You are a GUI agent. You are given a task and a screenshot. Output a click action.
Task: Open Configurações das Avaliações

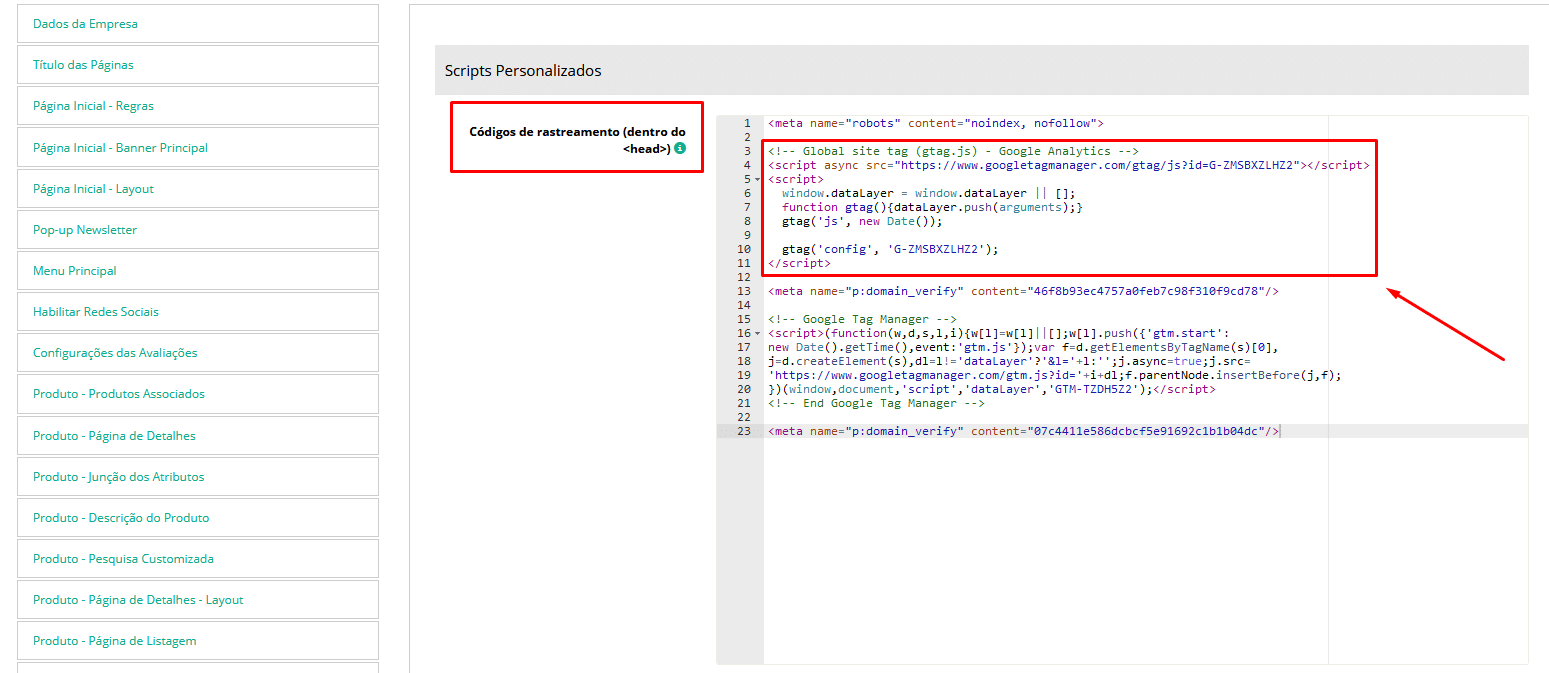point(198,352)
